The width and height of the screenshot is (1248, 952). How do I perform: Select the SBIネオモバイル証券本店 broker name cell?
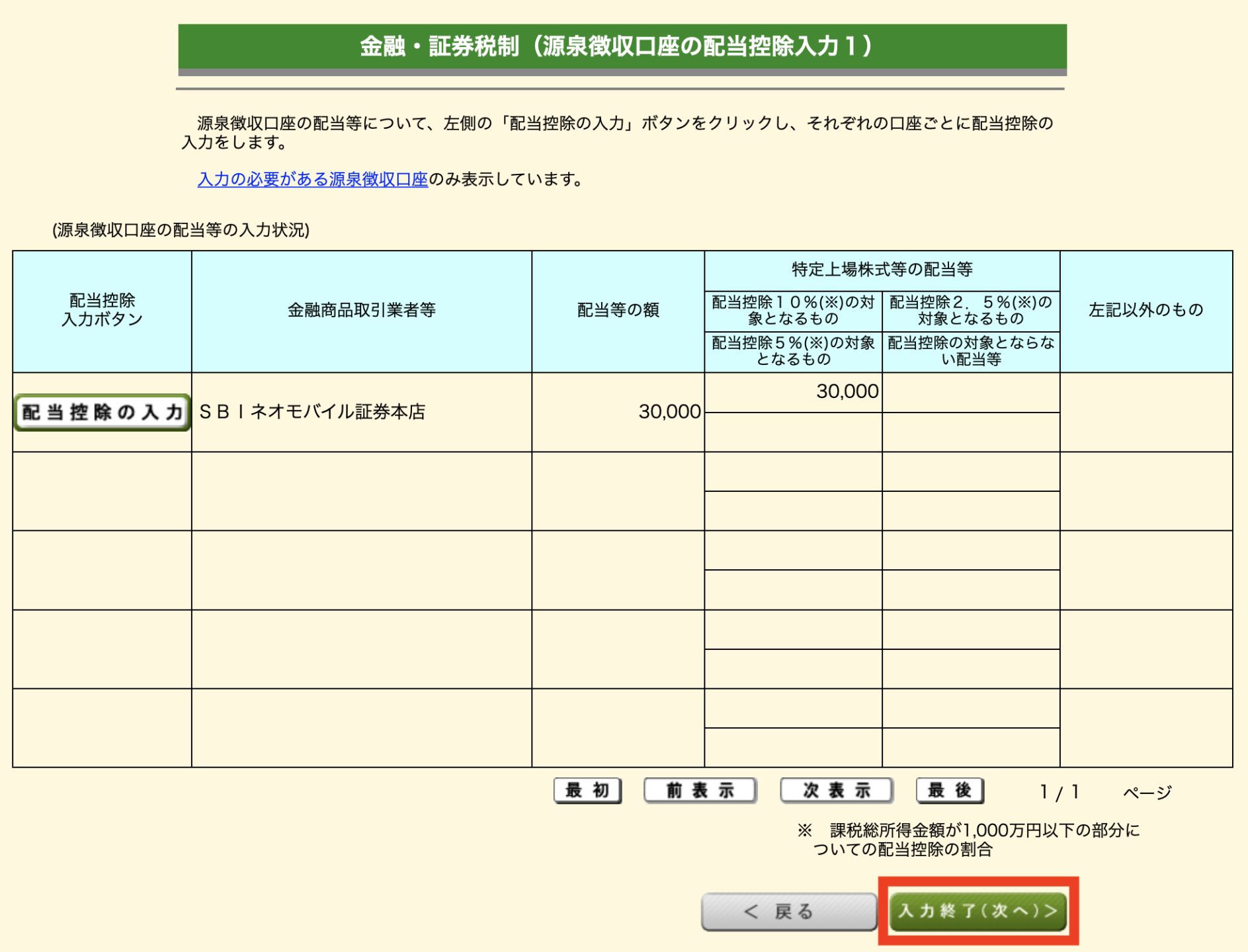point(311,411)
